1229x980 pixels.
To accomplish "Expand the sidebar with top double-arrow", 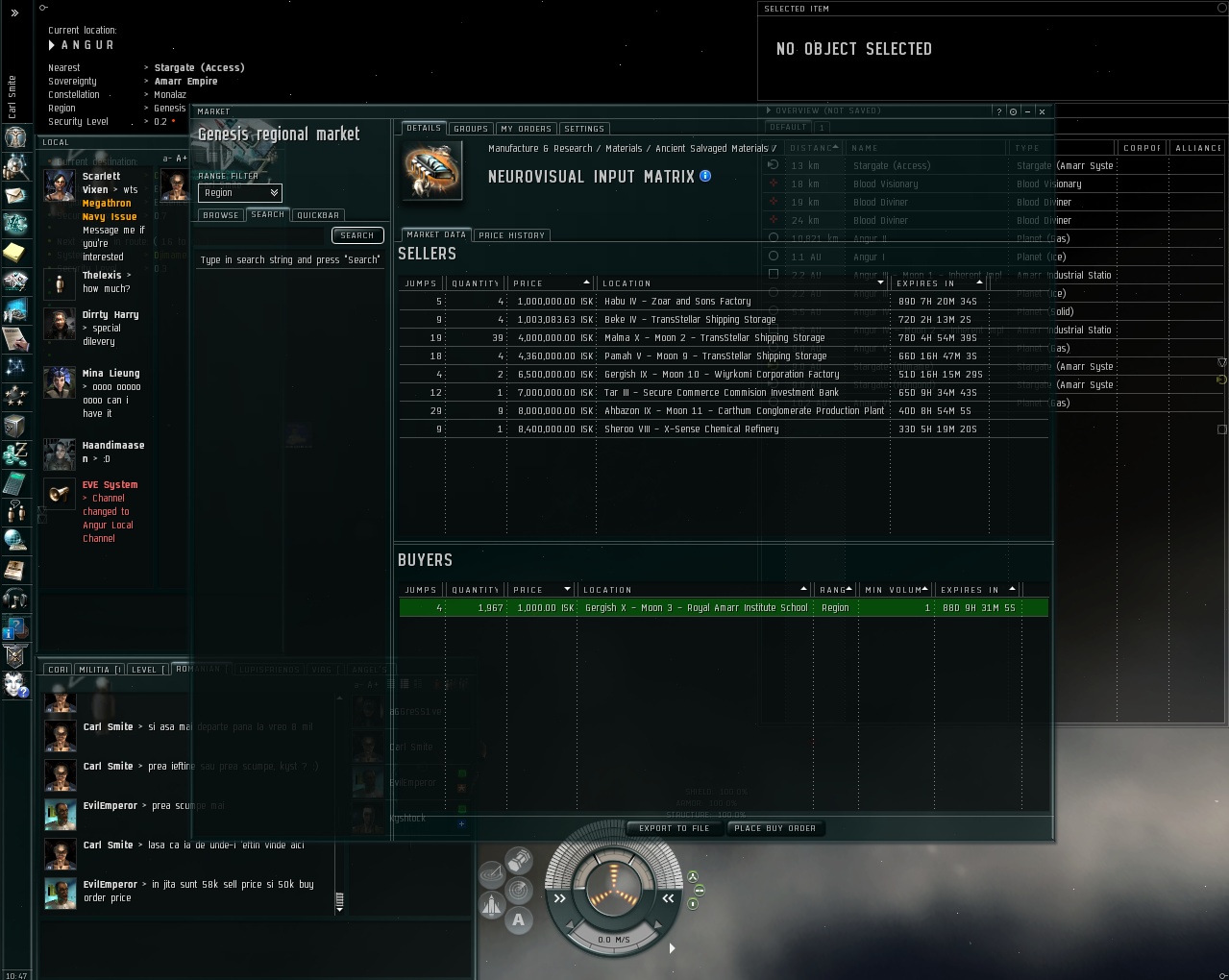I will coord(14,12).
